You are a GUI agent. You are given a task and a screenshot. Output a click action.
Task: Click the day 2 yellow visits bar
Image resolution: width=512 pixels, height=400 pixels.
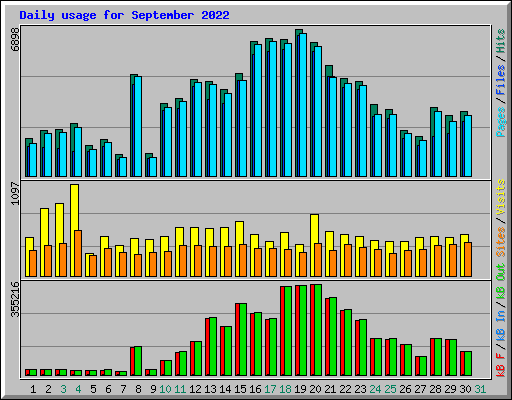45,242
